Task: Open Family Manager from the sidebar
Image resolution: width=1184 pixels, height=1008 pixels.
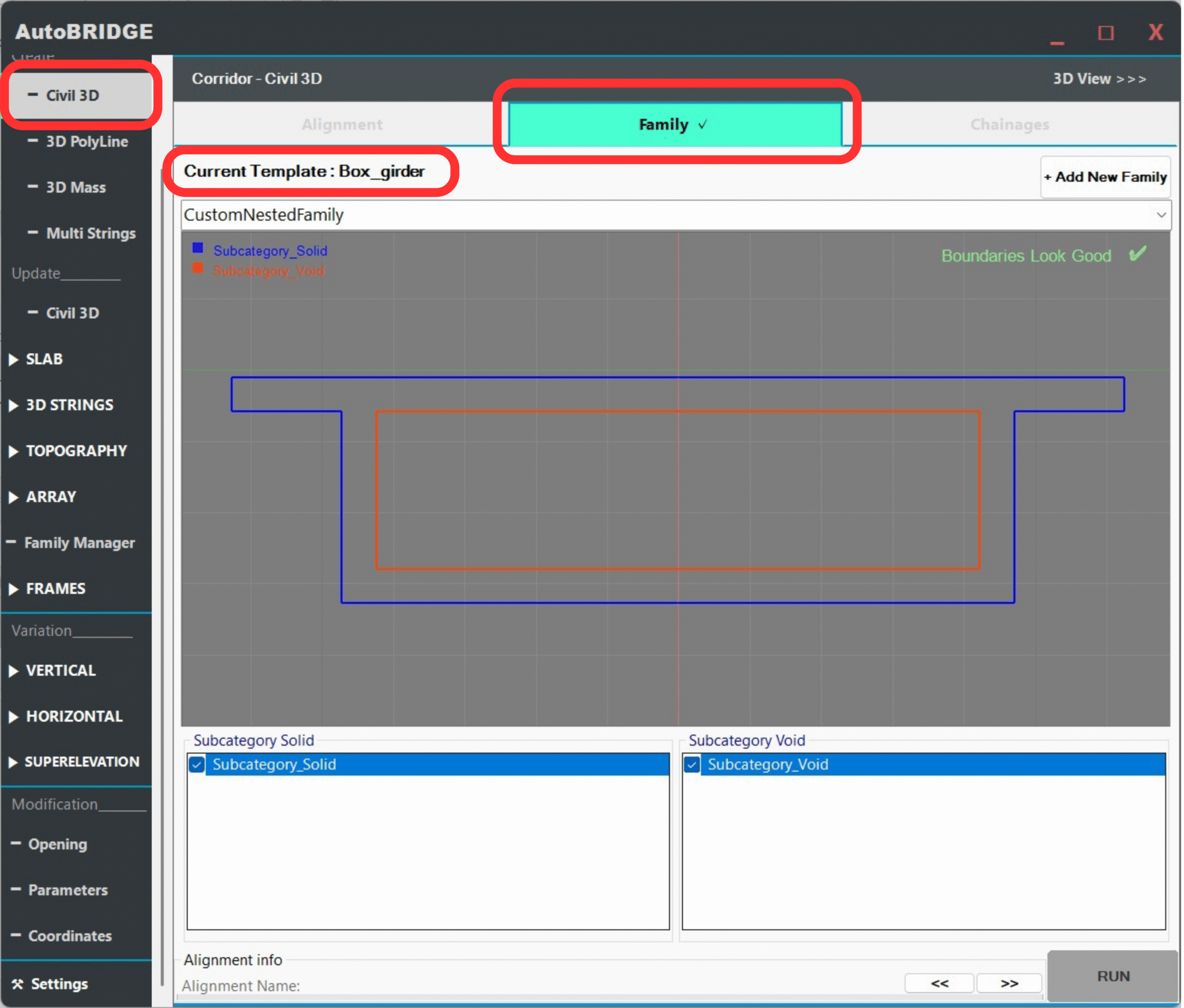Action: 79,543
